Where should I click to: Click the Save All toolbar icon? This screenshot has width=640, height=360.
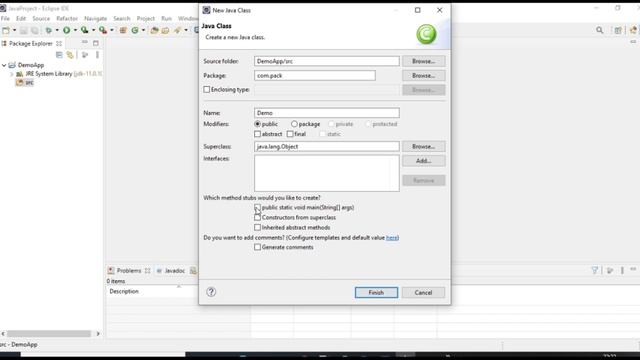(35, 30)
